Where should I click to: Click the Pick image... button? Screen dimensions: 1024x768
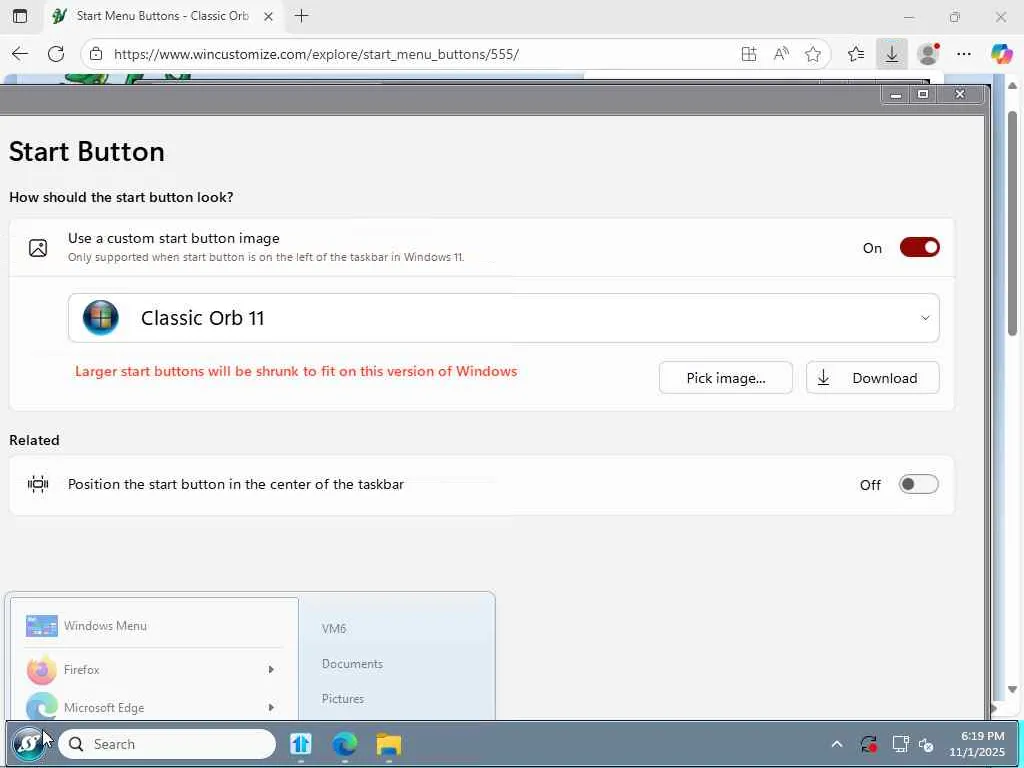tap(726, 378)
